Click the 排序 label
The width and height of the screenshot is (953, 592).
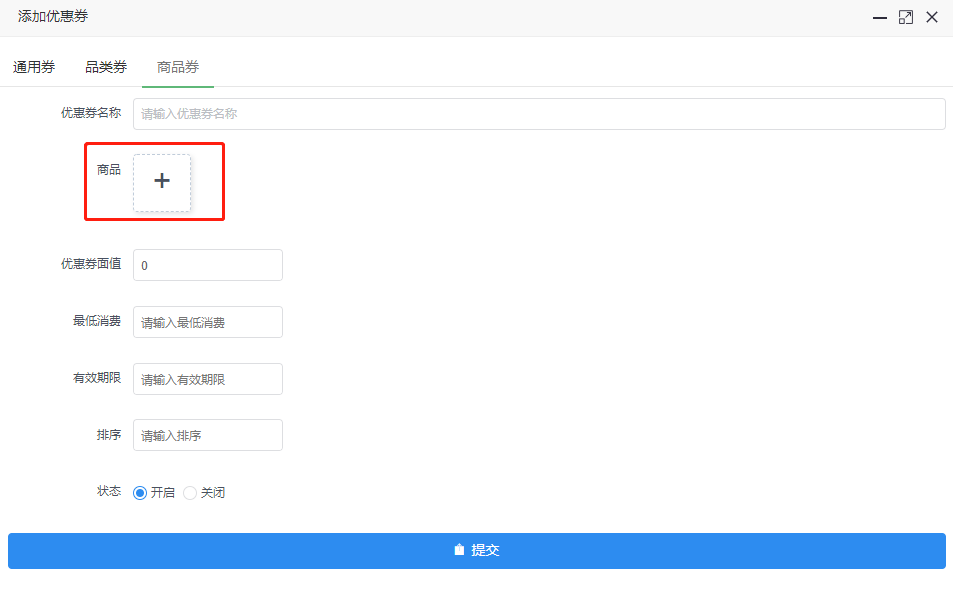click(109, 435)
